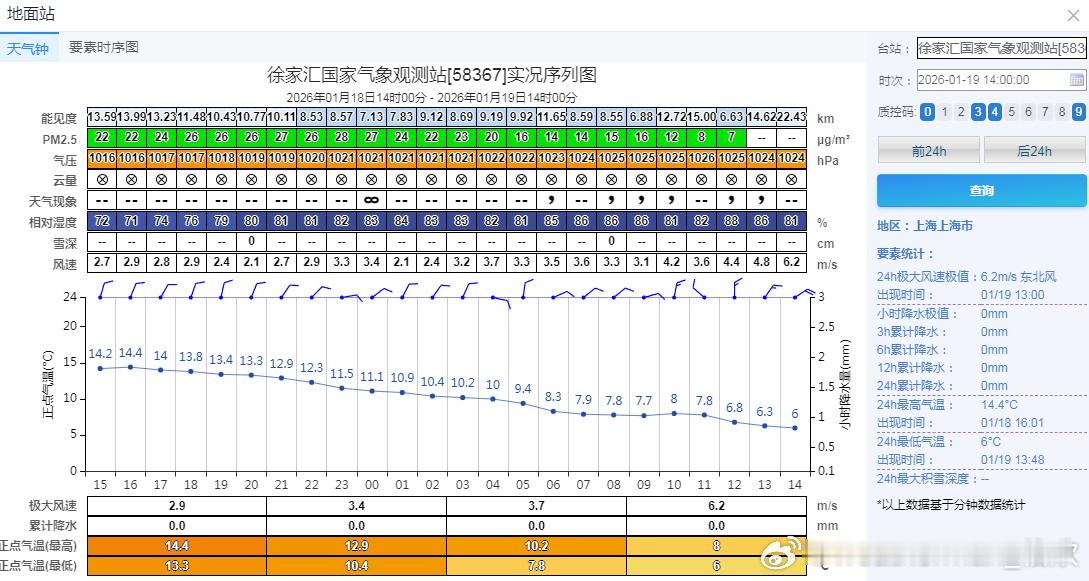This screenshot has width=1089, height=581.
Task: Select wind speed cell 4.8
Action: (x=761, y=262)
